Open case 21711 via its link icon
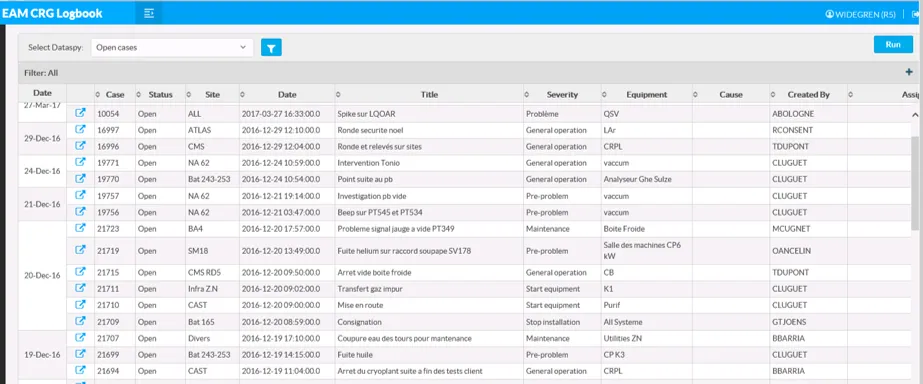 [81, 288]
